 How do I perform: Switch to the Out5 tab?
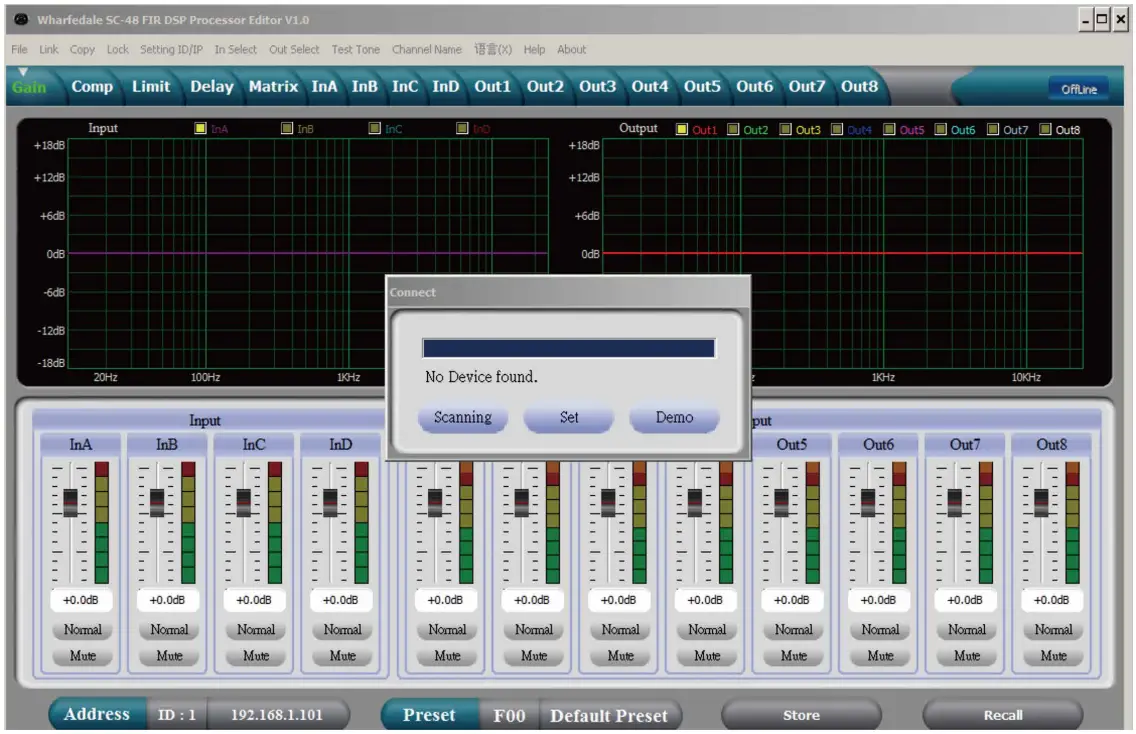click(x=702, y=87)
